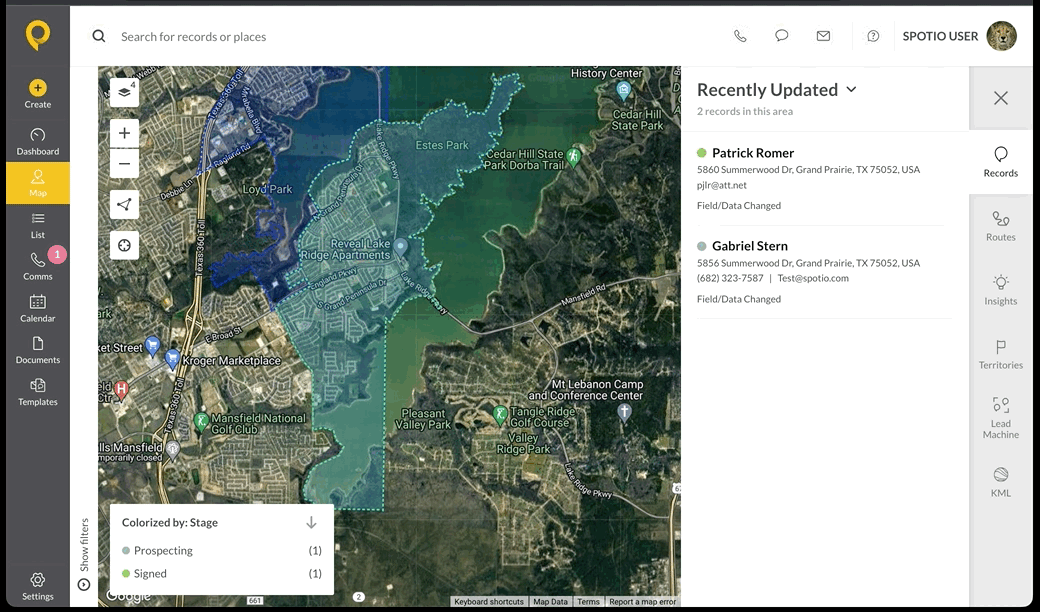The height and width of the screenshot is (612, 1040).
Task: Click the search magnifier icon
Action: [x=99, y=36]
